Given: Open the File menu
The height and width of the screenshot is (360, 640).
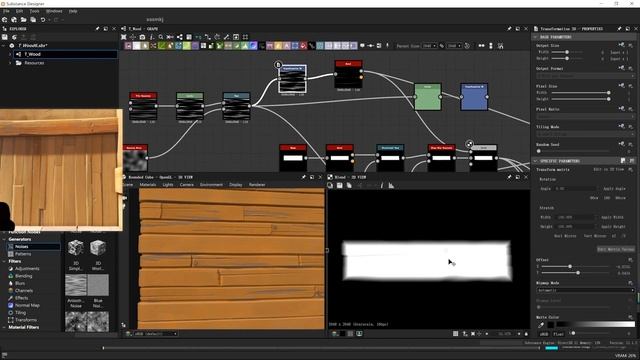Looking at the screenshot, I should 6,11.
